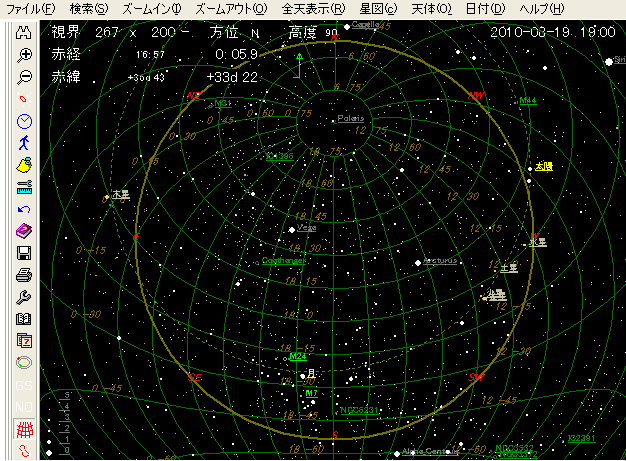Click the date-time 2010-03-19 19:00 readout
Screen dimensions: 626x461
553,32
